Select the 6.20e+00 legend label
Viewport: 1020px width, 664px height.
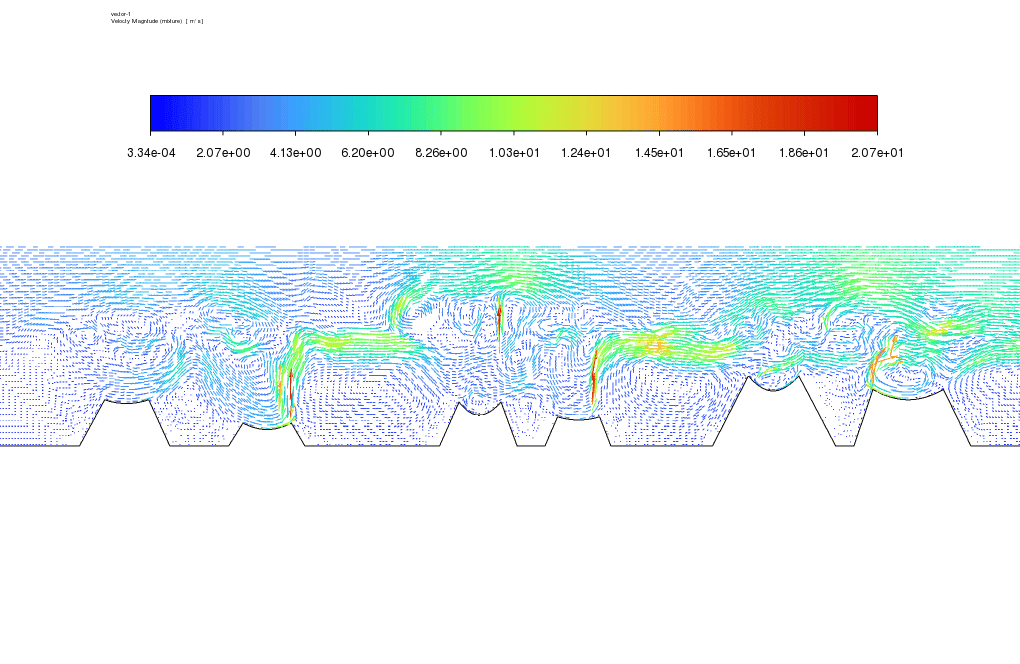point(369,153)
